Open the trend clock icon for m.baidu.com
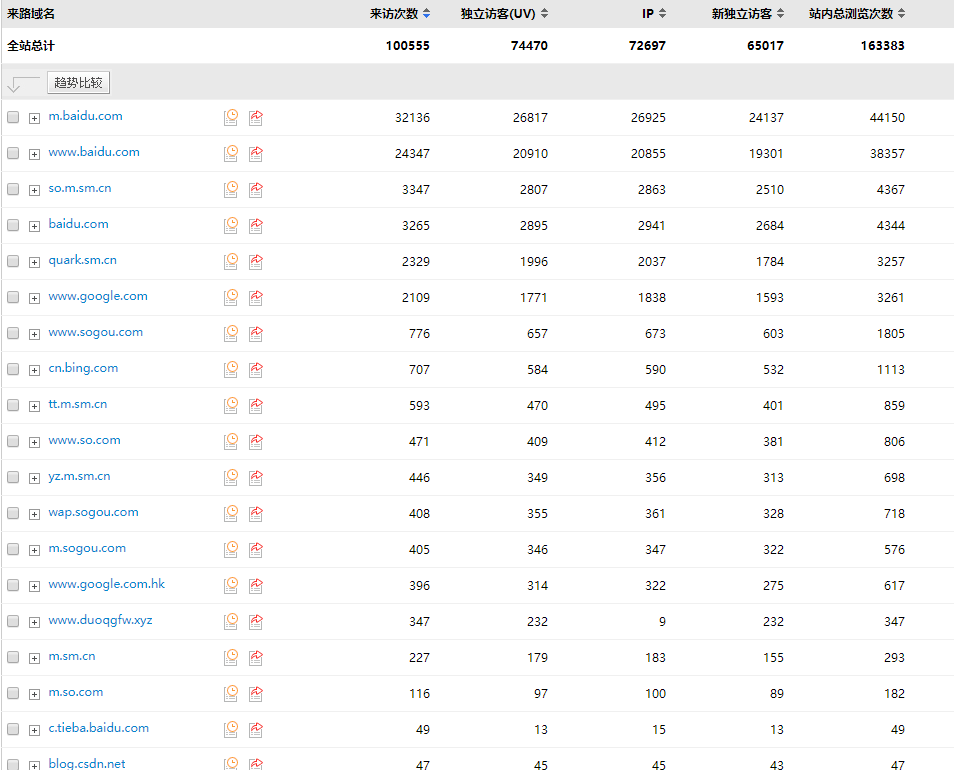Screen dimensions: 954x770 coord(231,117)
